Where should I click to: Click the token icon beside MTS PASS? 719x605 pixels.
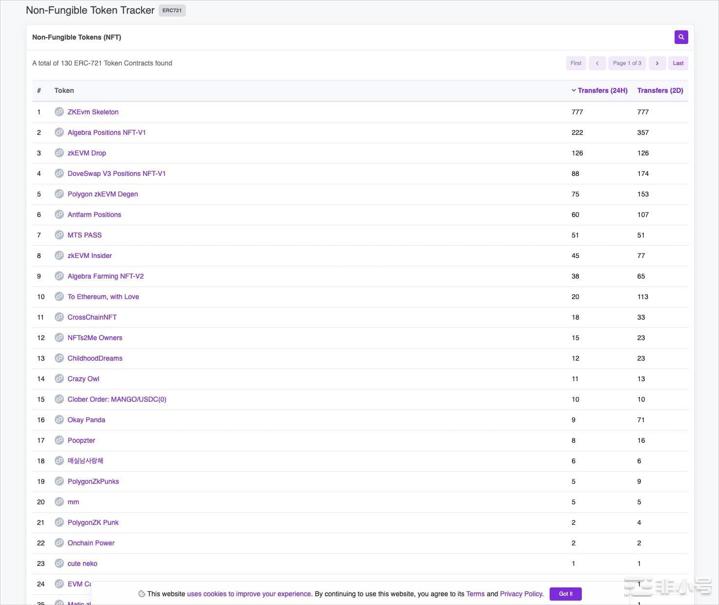click(x=59, y=235)
